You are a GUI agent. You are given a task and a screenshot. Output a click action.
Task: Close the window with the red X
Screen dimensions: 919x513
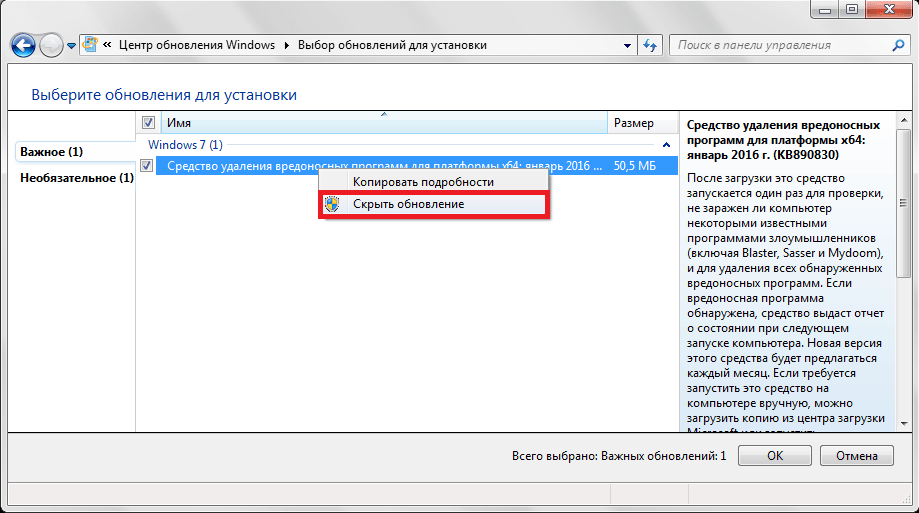click(889, 9)
